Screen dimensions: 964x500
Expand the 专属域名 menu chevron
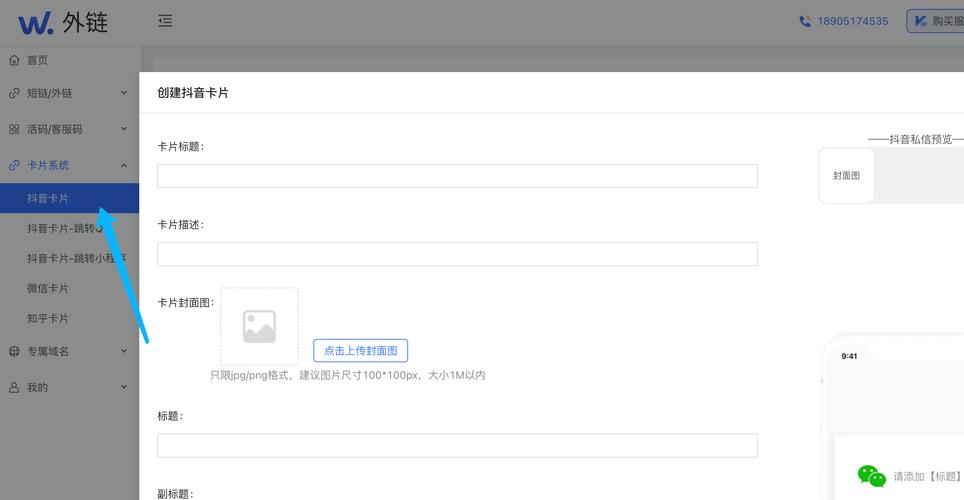(124, 351)
